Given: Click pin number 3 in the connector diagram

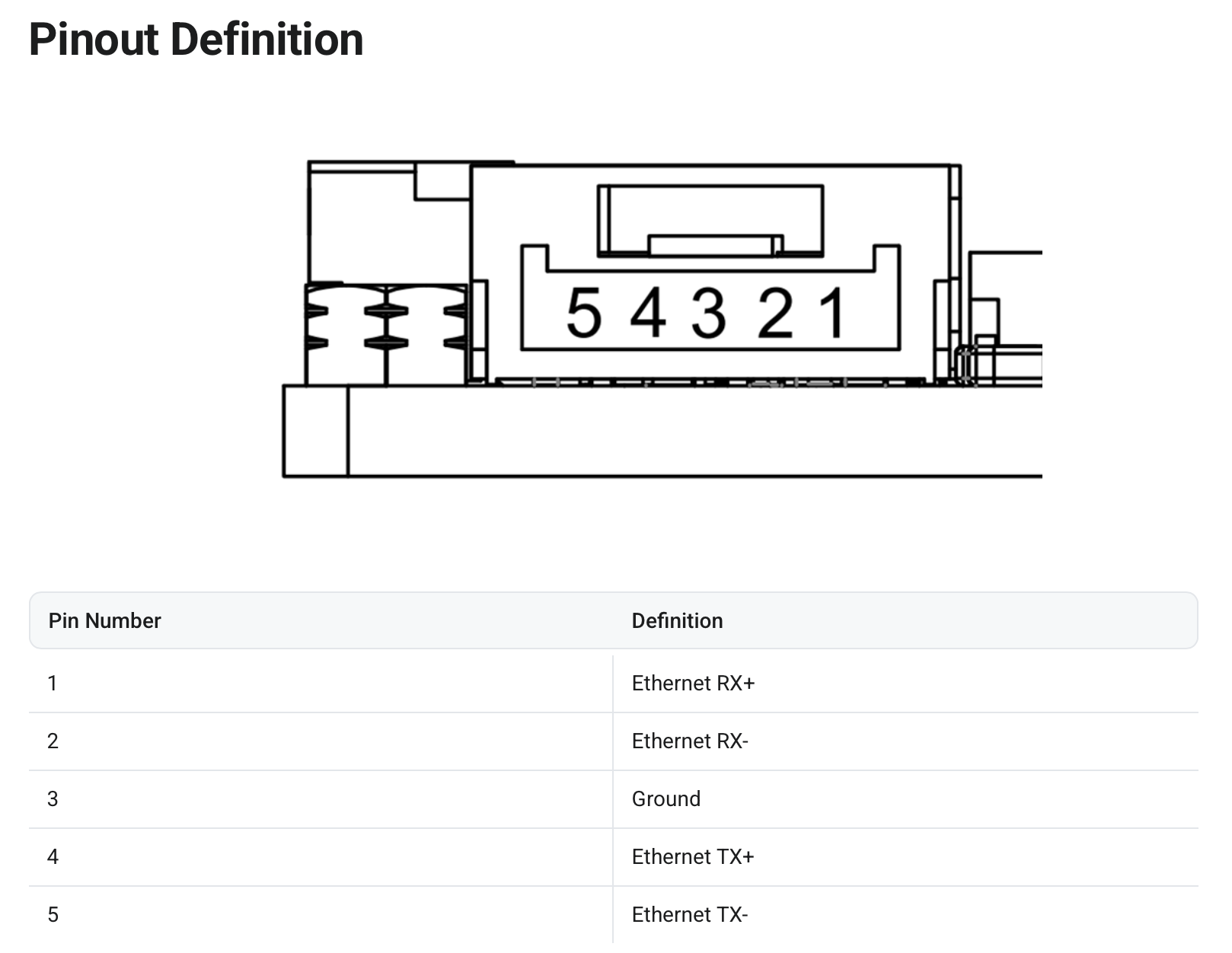Looking at the screenshot, I should coord(708,313).
